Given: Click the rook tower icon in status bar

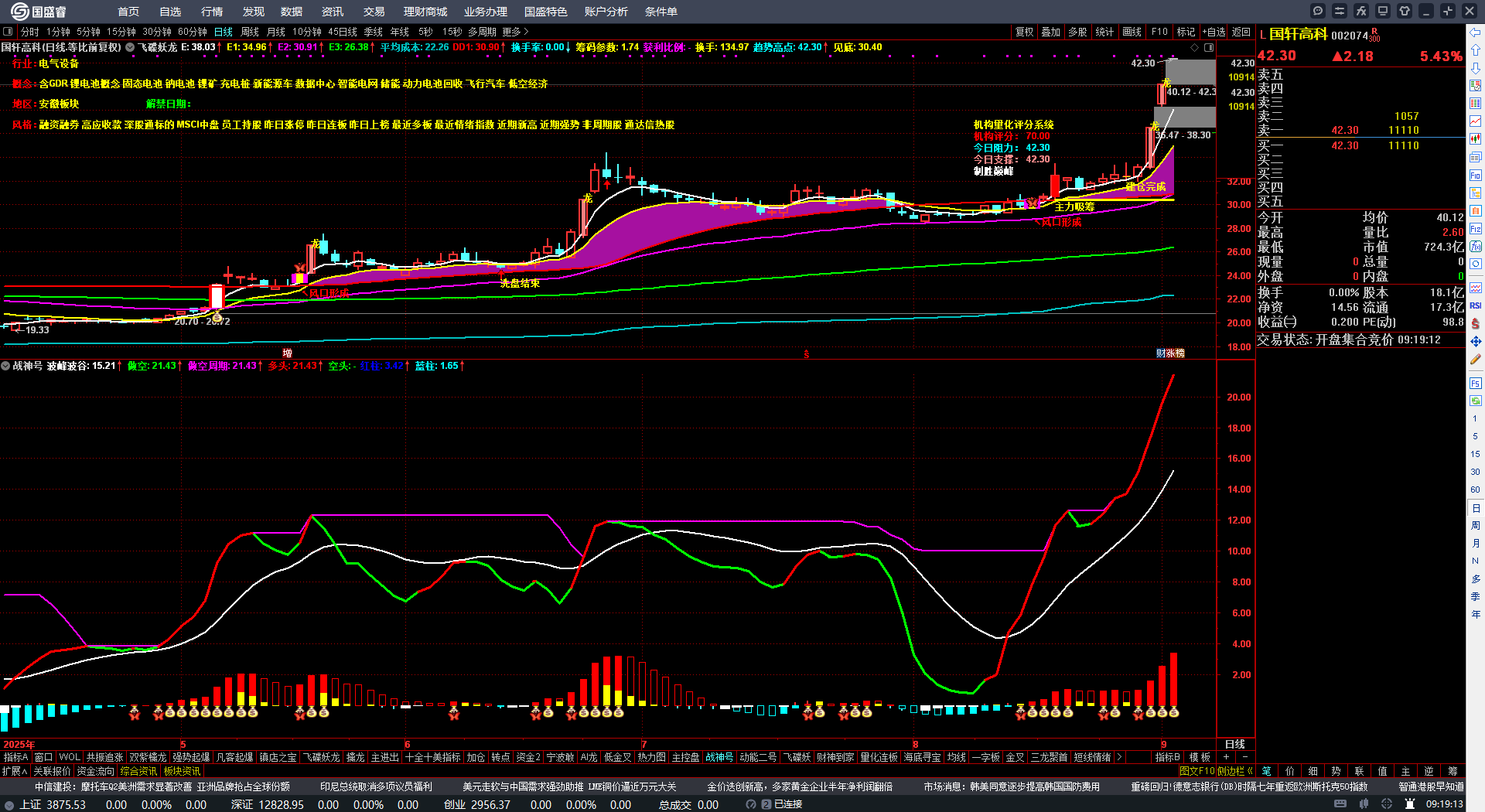Looking at the screenshot, I should (1410, 804).
